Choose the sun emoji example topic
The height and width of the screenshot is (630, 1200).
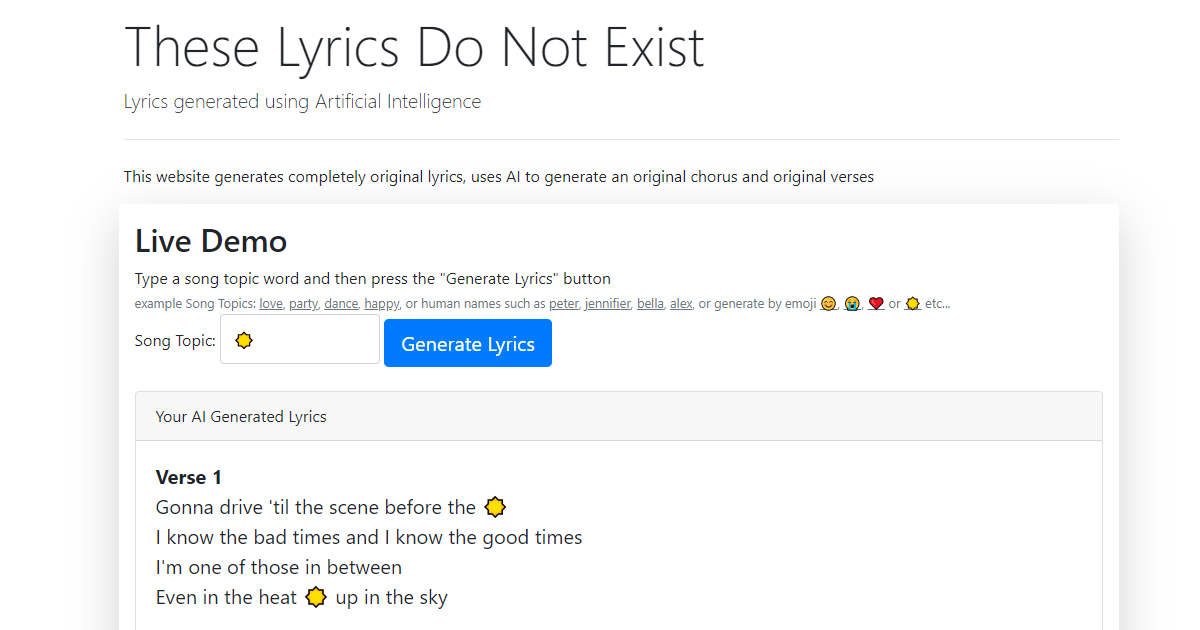tap(913, 303)
